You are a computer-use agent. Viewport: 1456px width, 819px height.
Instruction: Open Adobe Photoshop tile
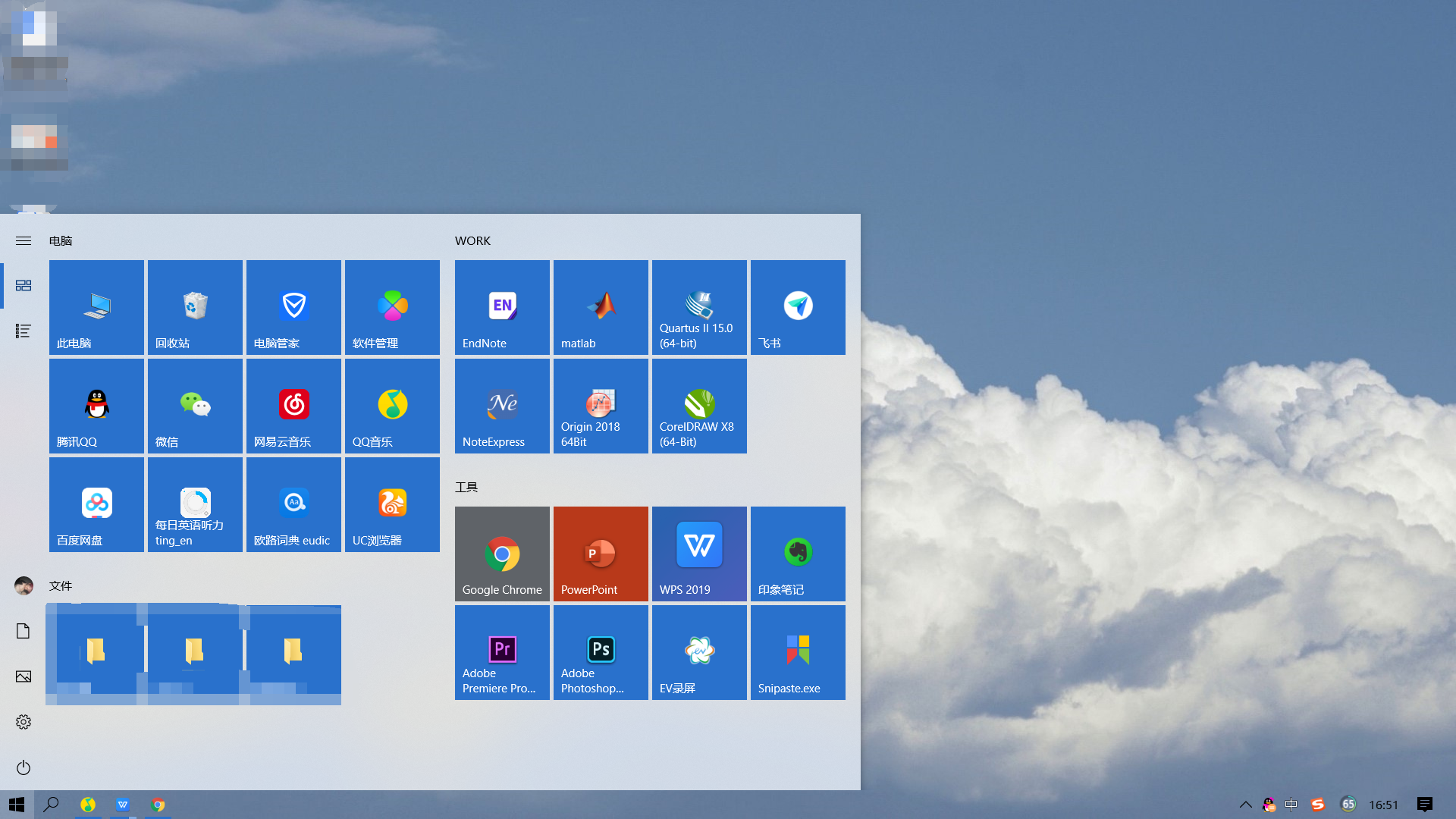click(x=600, y=652)
